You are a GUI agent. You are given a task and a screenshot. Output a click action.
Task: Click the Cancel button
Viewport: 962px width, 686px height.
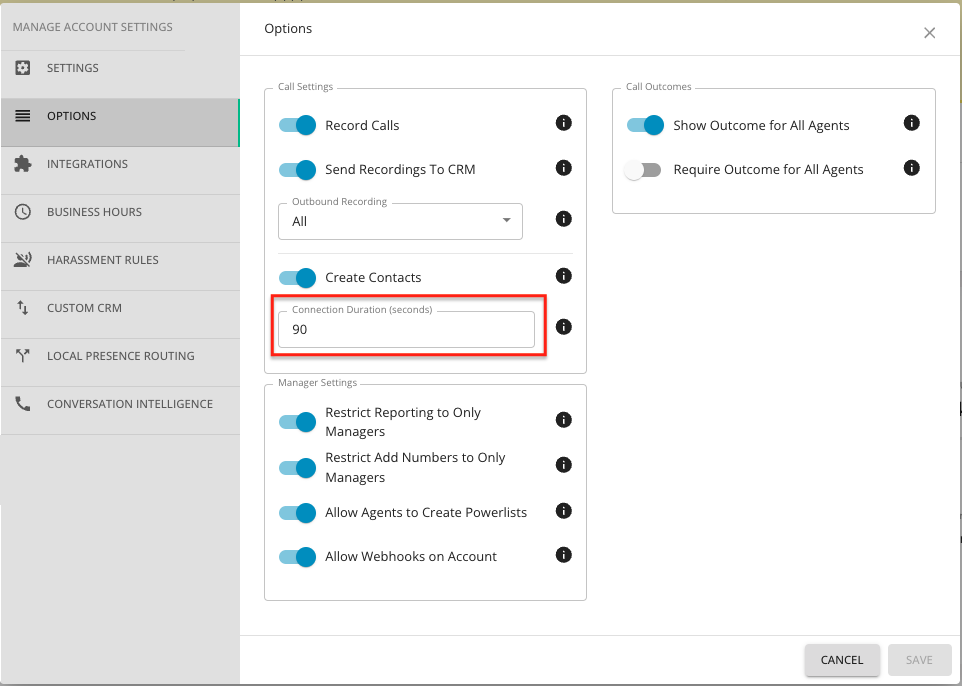click(x=842, y=660)
